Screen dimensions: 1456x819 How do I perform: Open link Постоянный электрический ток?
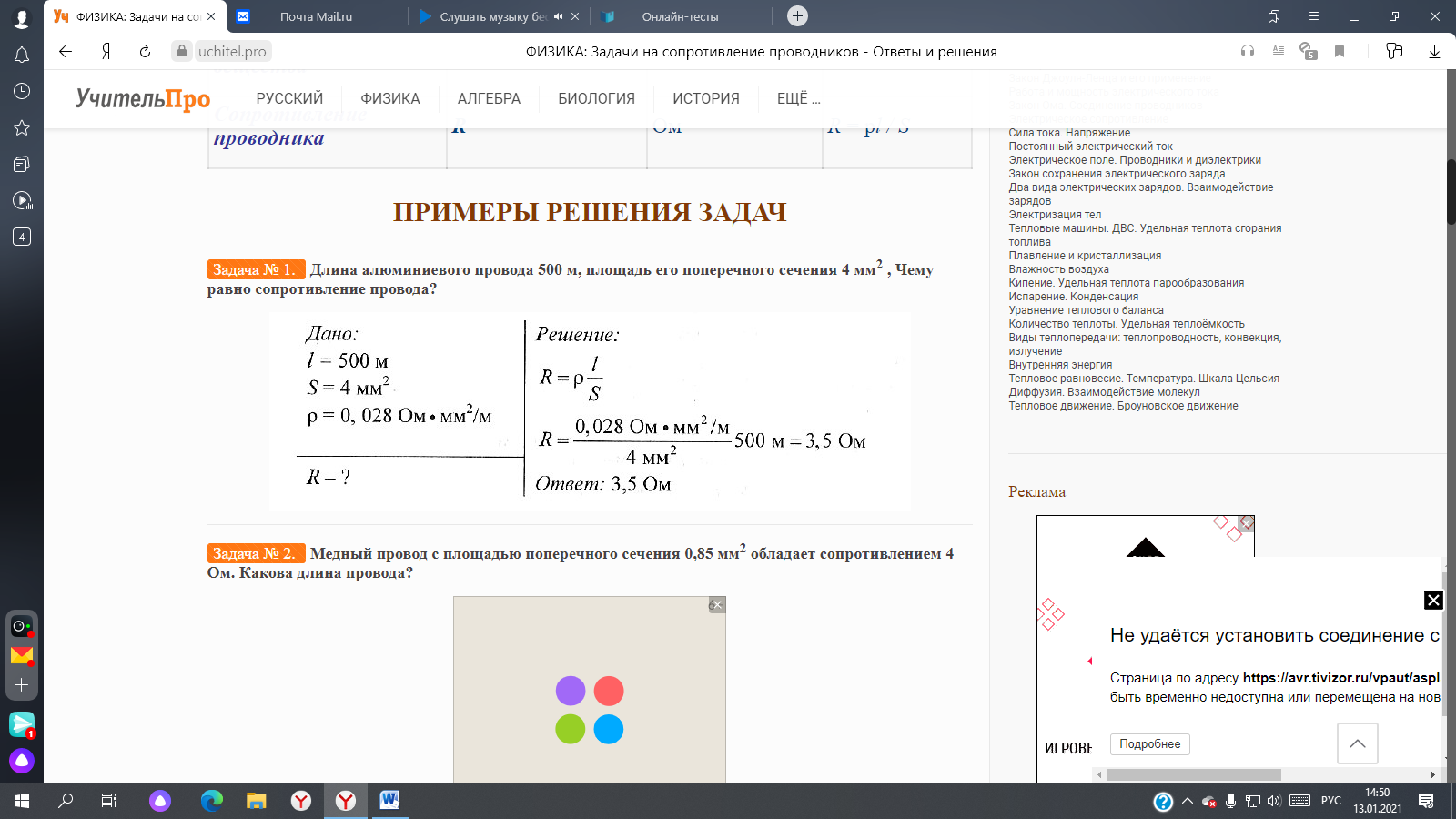[x=1090, y=147]
